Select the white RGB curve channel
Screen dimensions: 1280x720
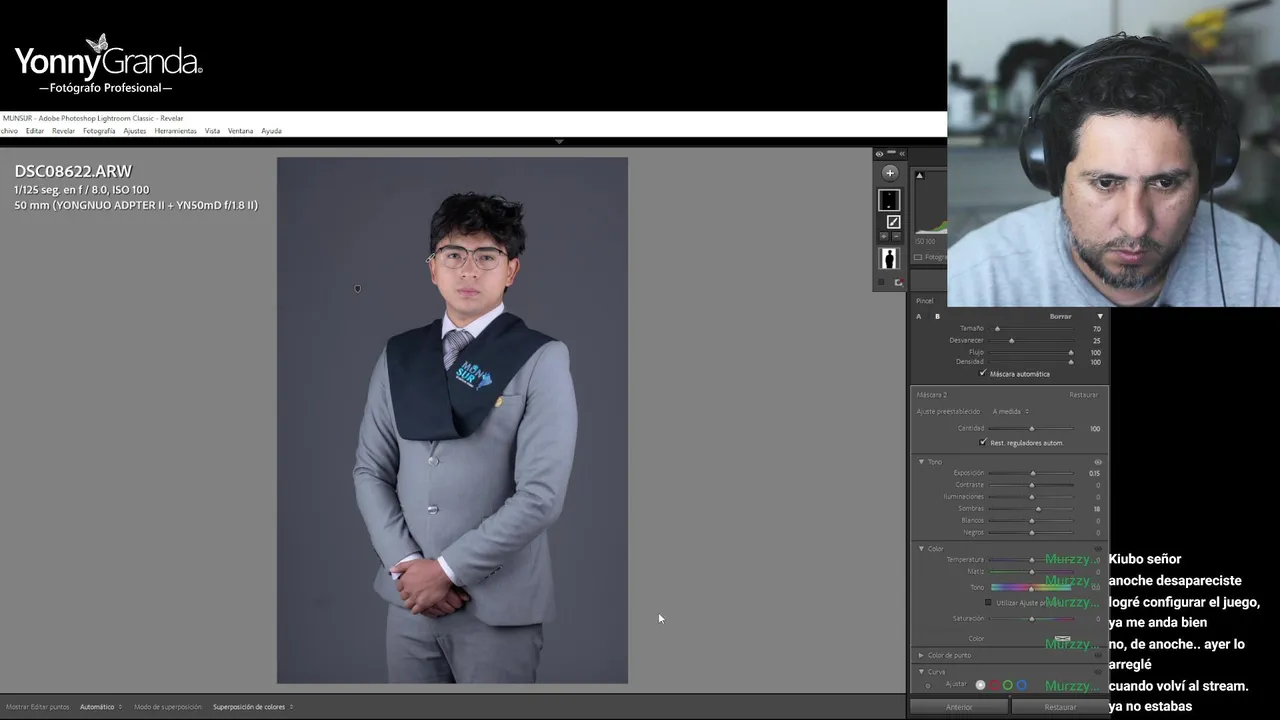point(980,685)
